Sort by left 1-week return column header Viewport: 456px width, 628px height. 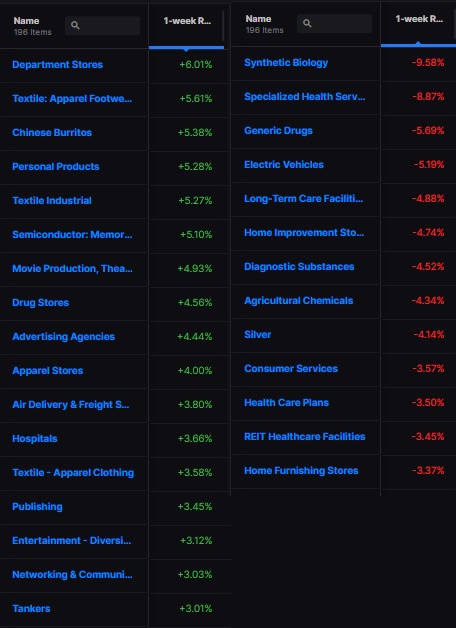coord(187,21)
